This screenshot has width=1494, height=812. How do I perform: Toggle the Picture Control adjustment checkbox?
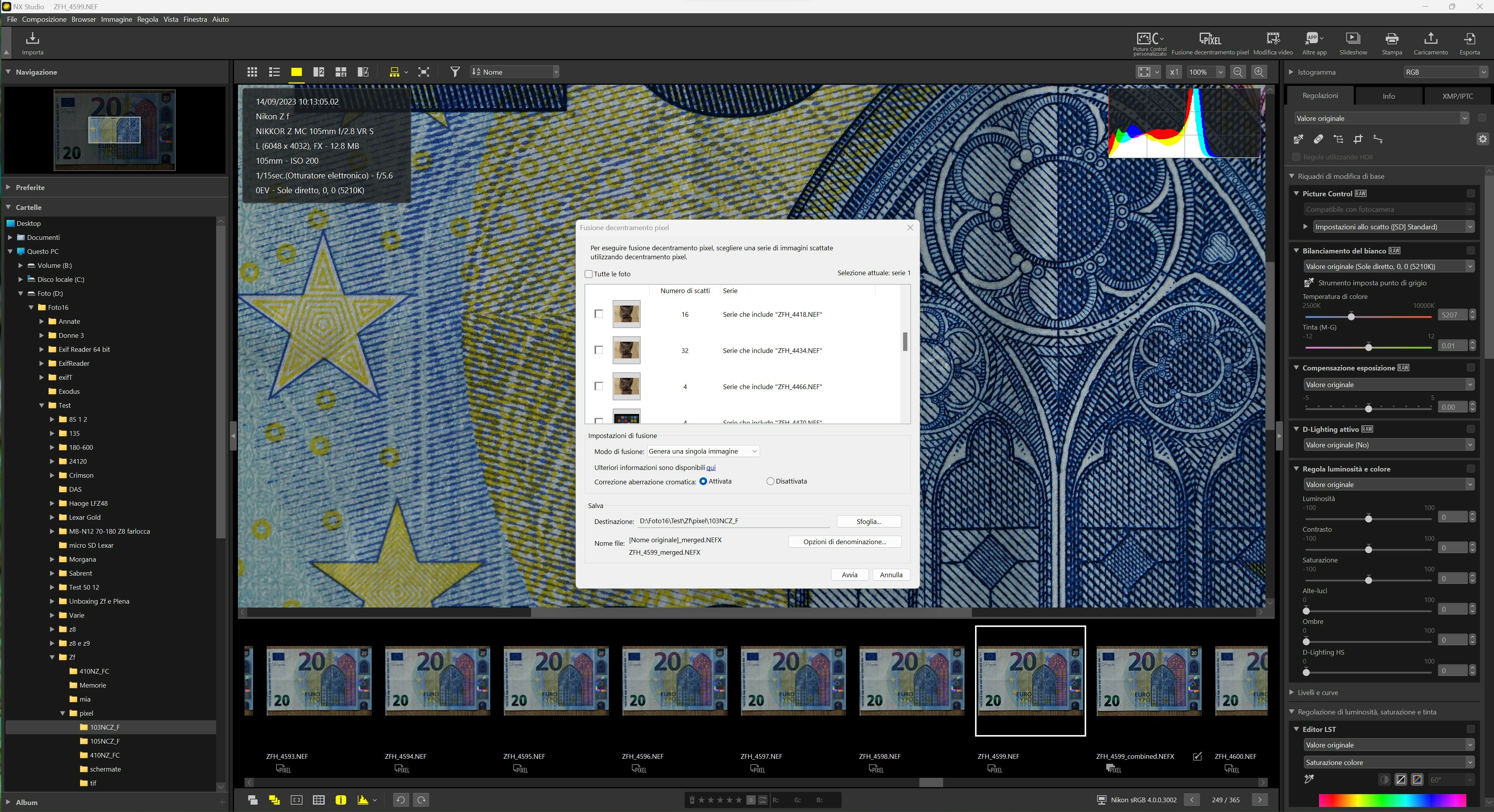[x=1470, y=193]
